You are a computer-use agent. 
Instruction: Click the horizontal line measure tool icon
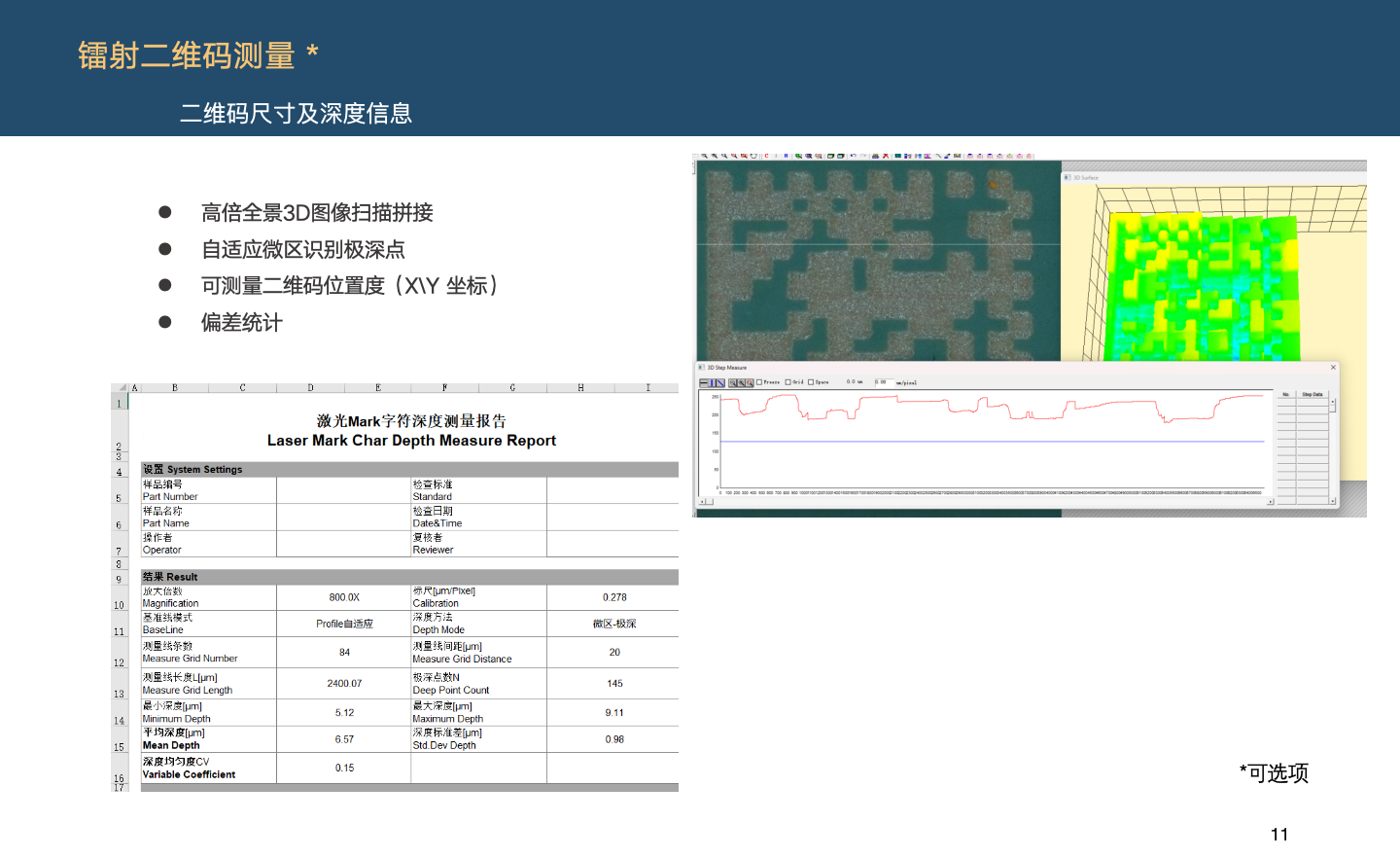click(x=704, y=383)
